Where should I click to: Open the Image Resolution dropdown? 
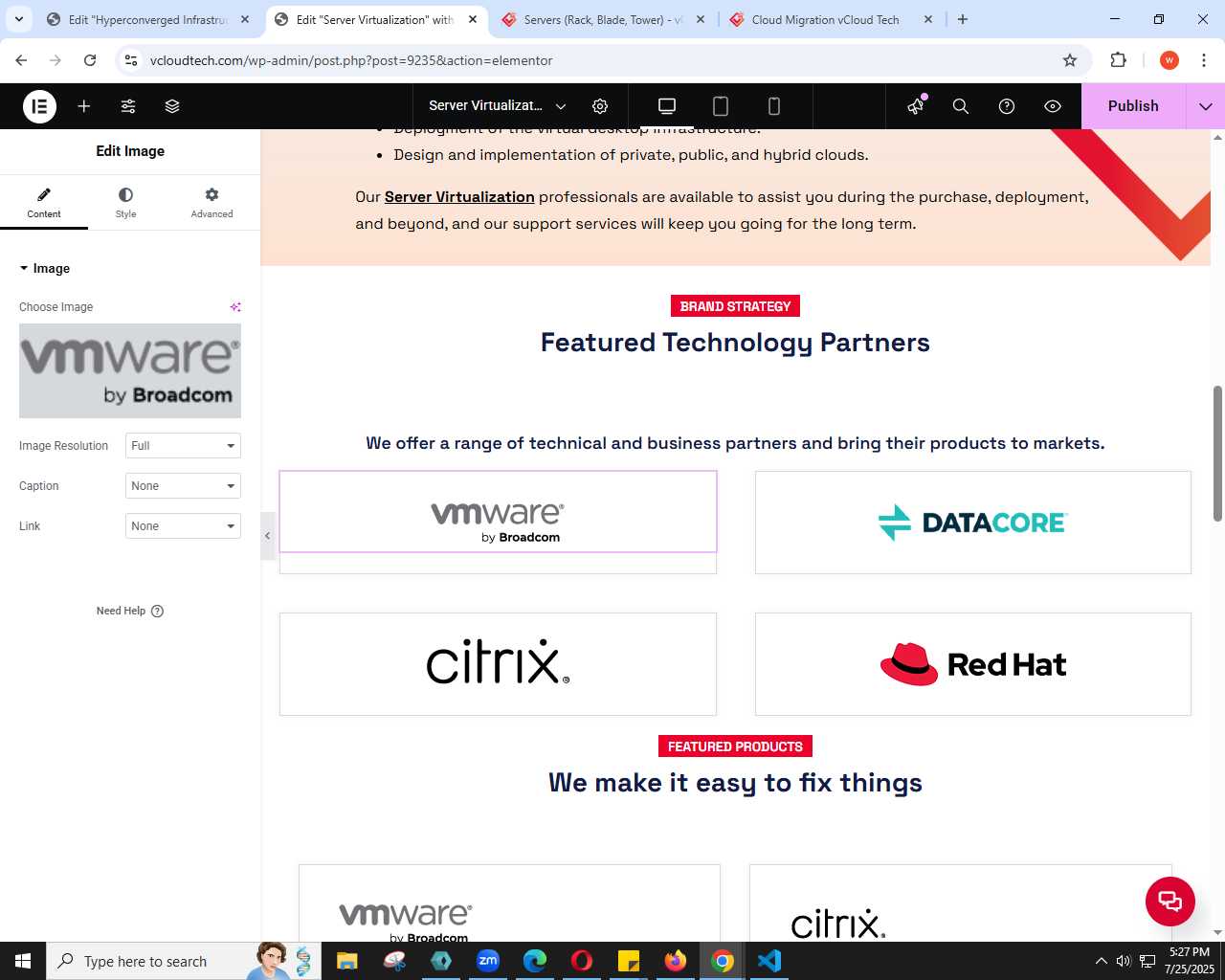(x=183, y=446)
